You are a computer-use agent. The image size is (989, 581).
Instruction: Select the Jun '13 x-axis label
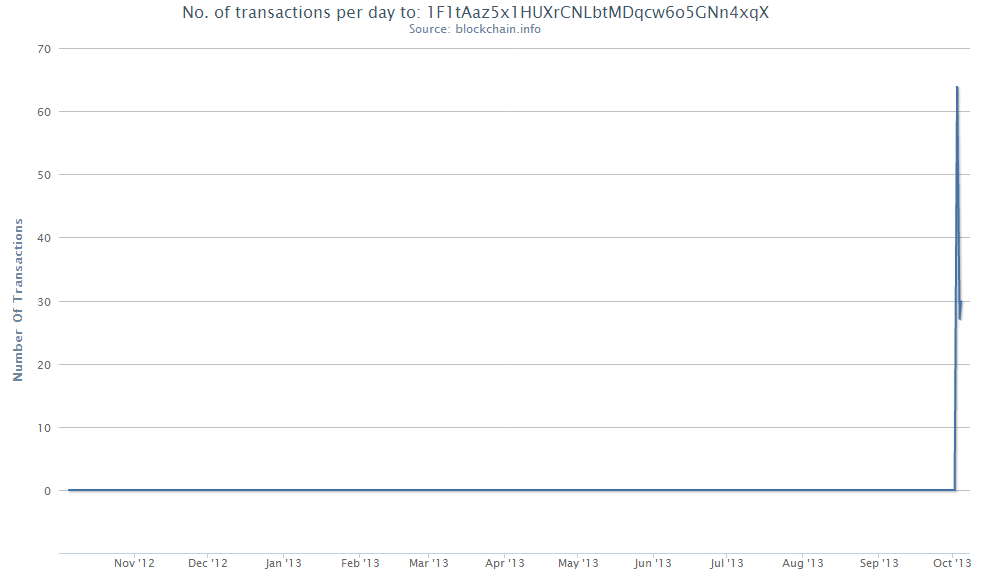(x=653, y=563)
